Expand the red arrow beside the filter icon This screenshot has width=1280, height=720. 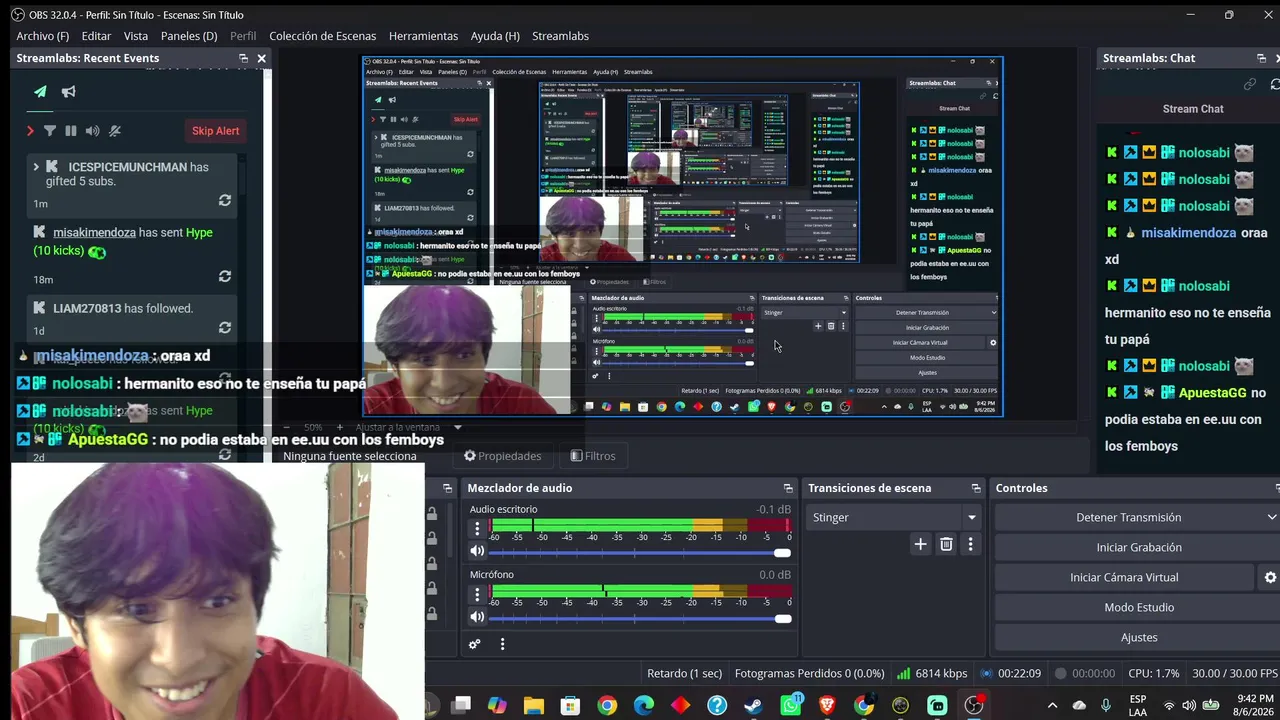click(x=31, y=131)
